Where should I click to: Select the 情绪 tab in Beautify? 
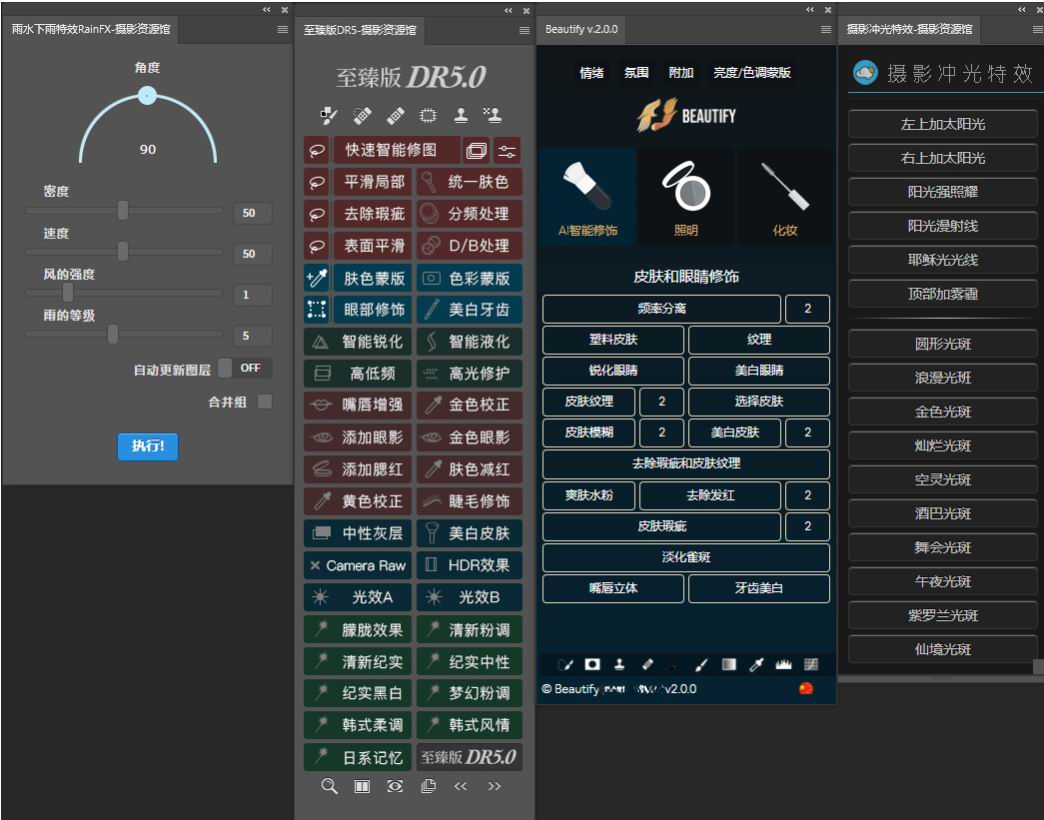point(591,73)
